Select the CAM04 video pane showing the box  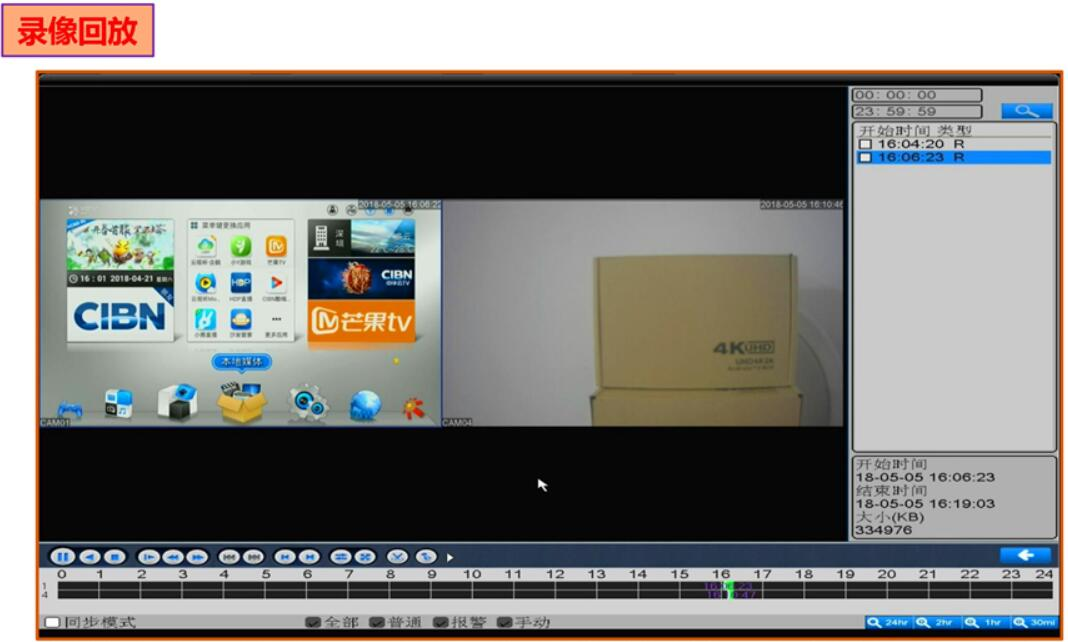tap(642, 313)
